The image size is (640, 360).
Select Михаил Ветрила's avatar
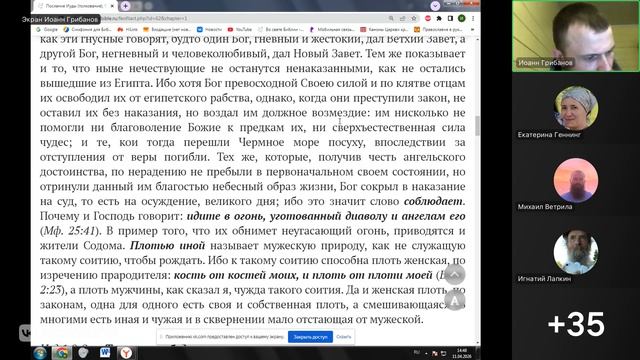(576, 180)
